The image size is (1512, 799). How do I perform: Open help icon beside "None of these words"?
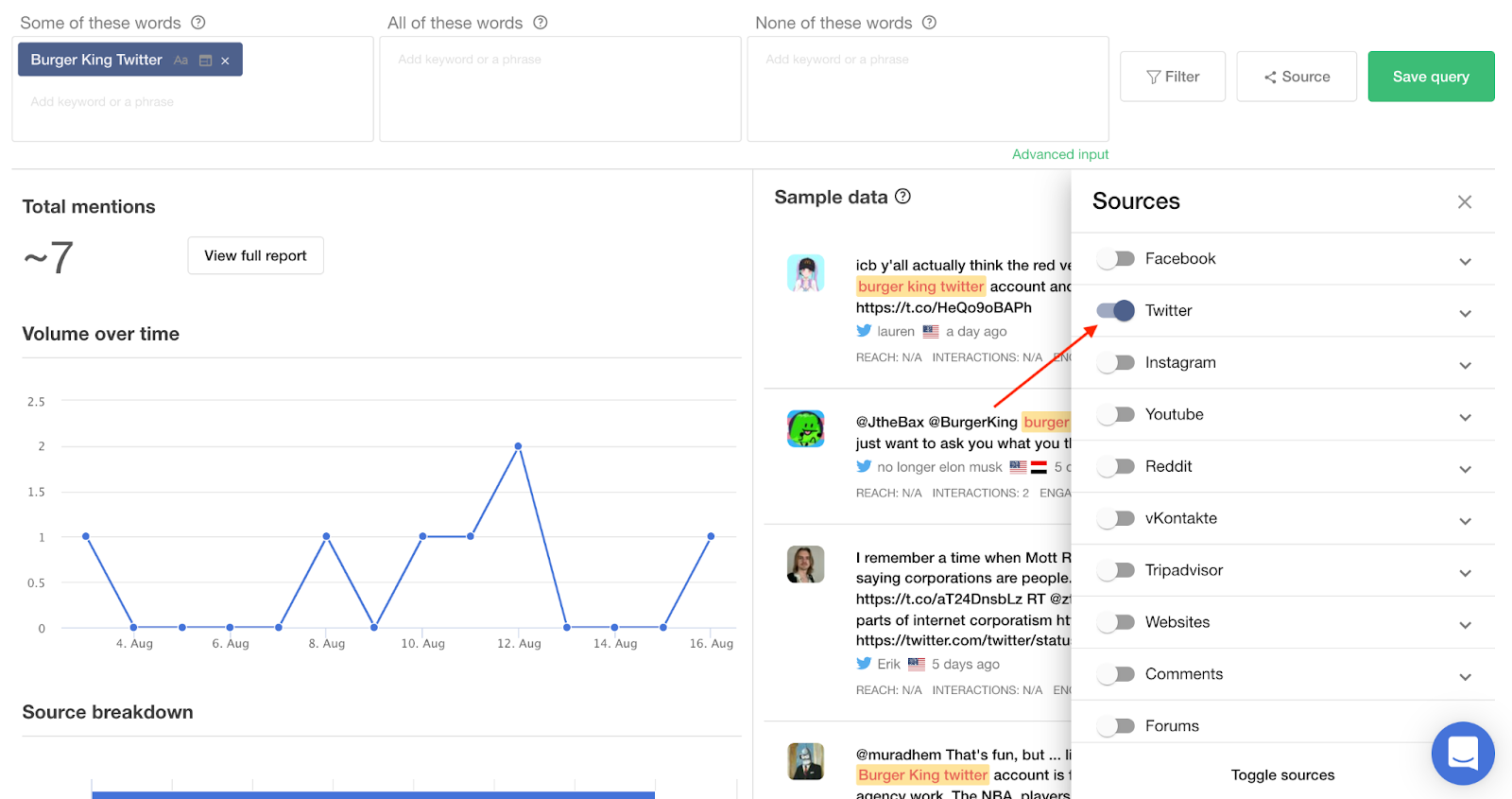pyautogui.click(x=930, y=23)
